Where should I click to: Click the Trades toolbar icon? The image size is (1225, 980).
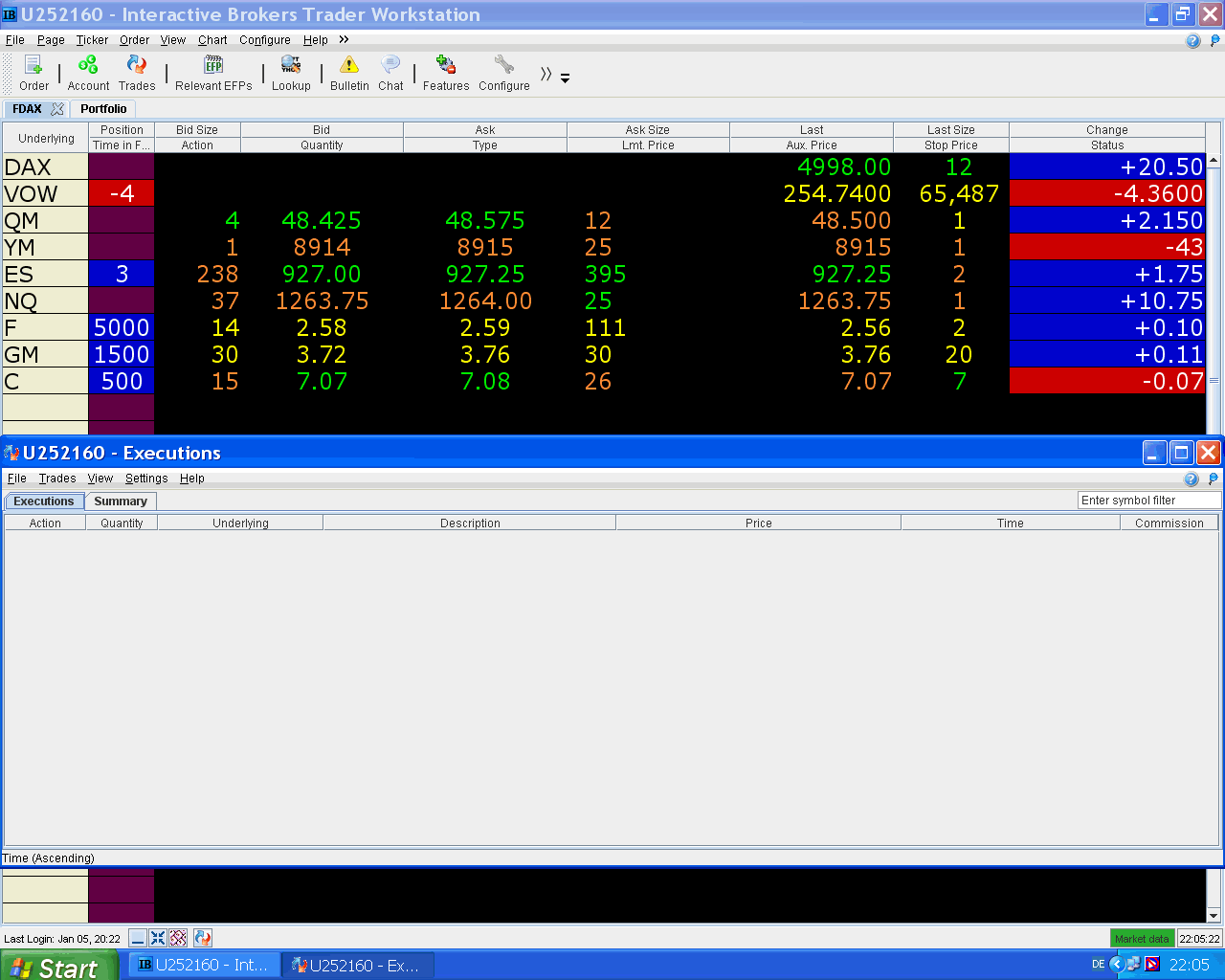(137, 73)
